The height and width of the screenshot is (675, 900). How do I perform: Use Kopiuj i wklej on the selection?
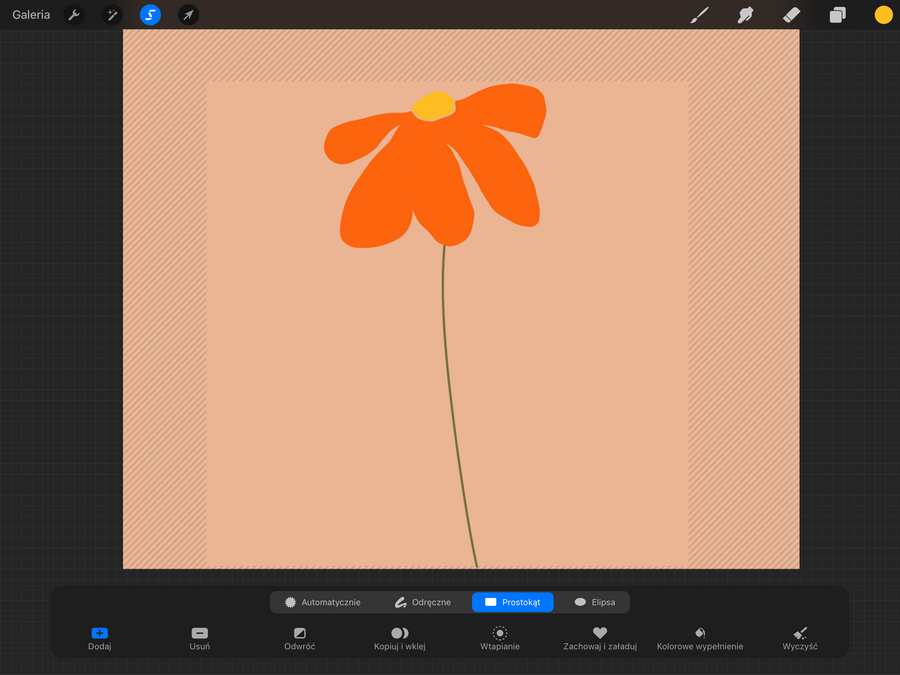pyautogui.click(x=399, y=638)
